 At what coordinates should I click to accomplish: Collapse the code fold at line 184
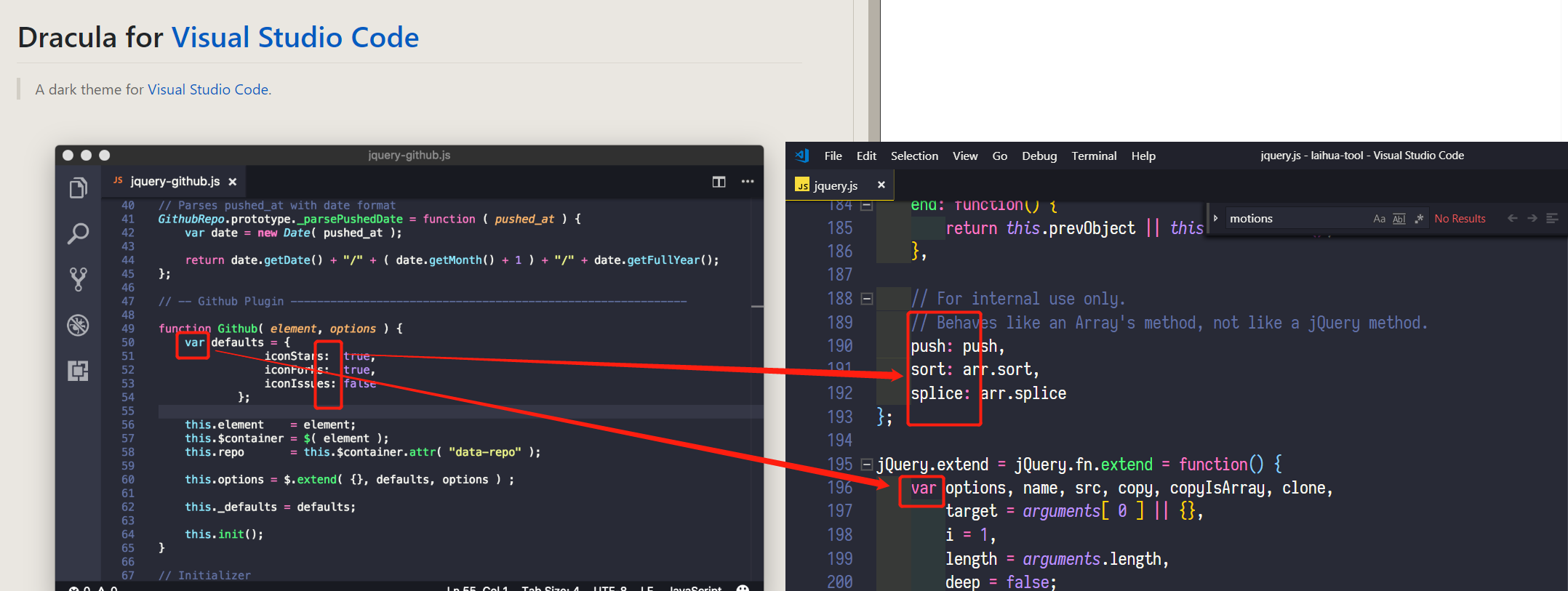(866, 206)
